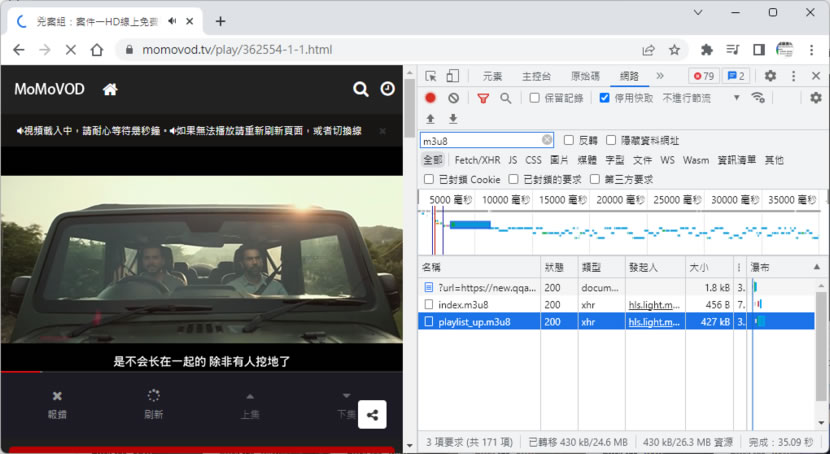Open the 79 errors badge
The image size is (830, 454).
pos(704,76)
